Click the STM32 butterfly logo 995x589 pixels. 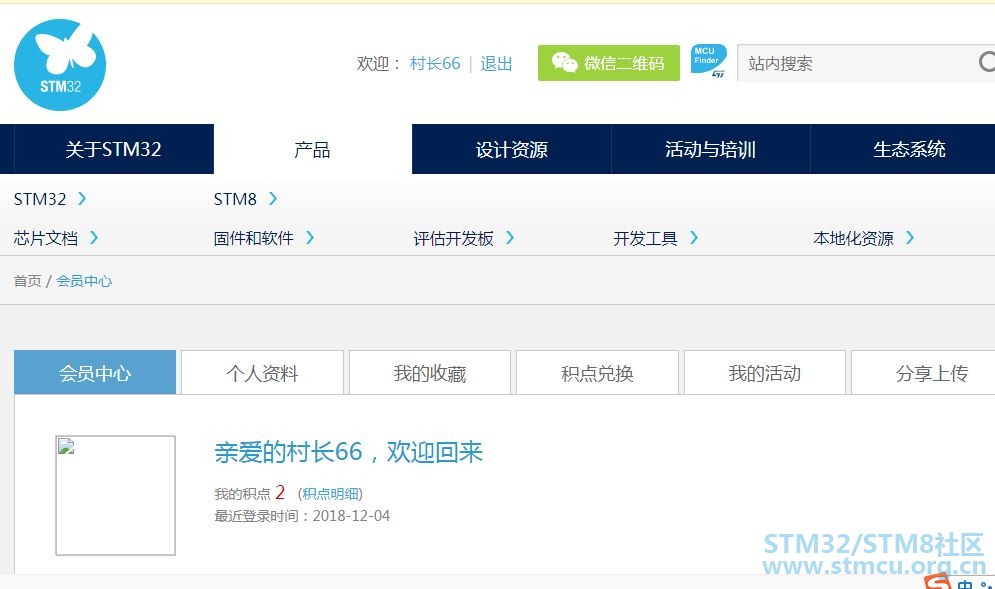(x=60, y=65)
